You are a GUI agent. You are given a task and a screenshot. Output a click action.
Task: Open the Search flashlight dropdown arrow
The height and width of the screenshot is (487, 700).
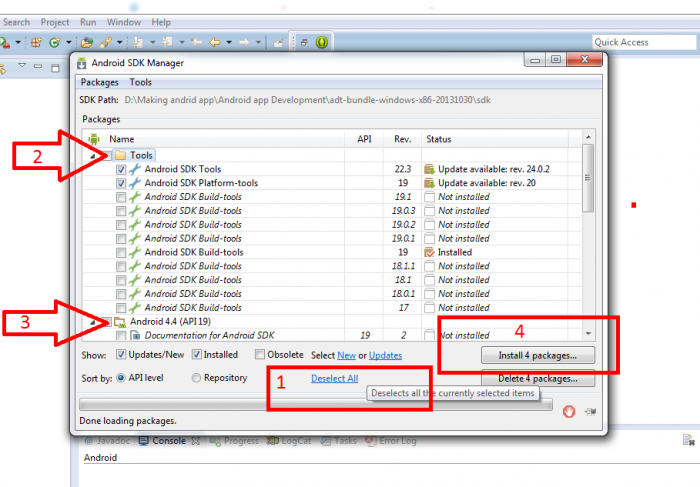point(119,42)
